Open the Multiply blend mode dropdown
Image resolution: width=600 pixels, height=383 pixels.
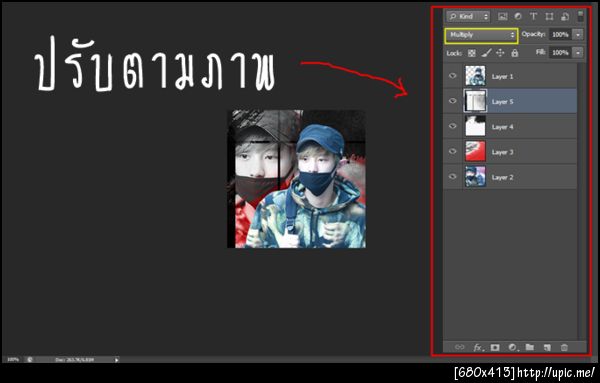[x=481, y=35]
